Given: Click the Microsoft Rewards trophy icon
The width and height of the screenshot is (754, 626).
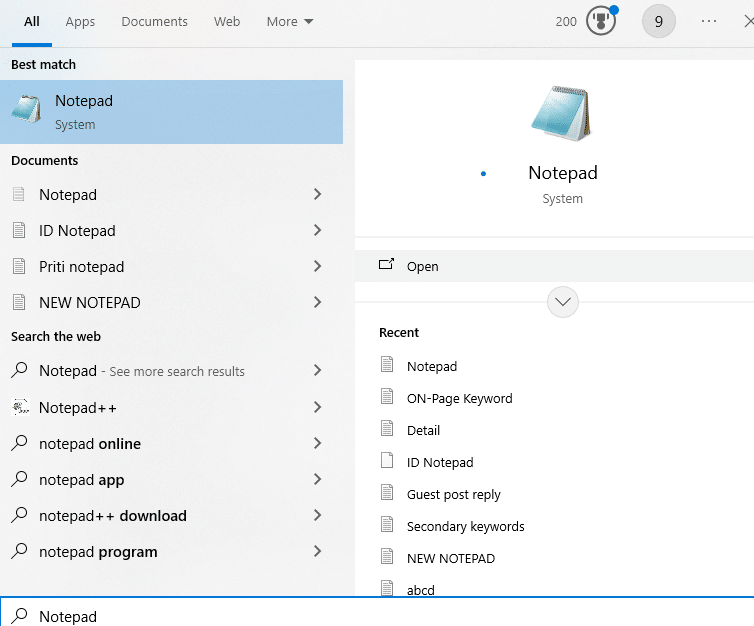Looking at the screenshot, I should (600, 21).
